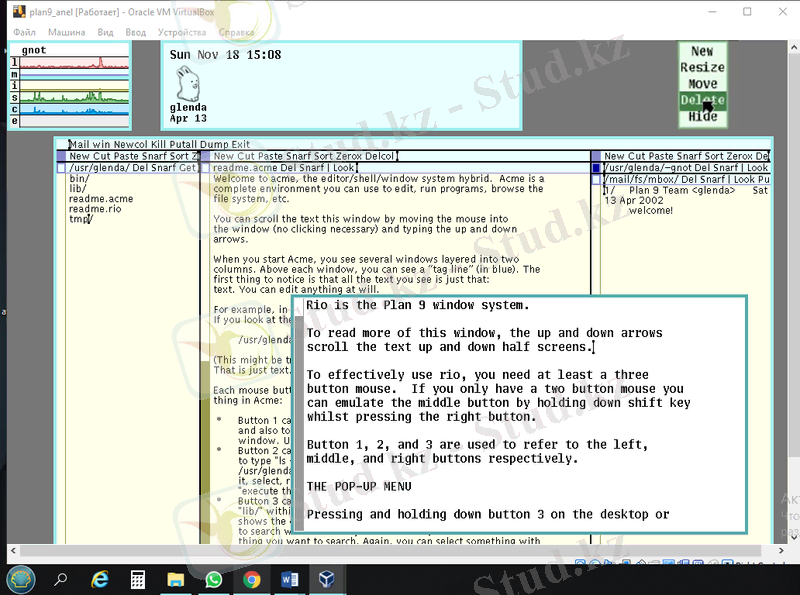Open Google Chrome from the taskbar
800x595 pixels.
(x=251, y=578)
